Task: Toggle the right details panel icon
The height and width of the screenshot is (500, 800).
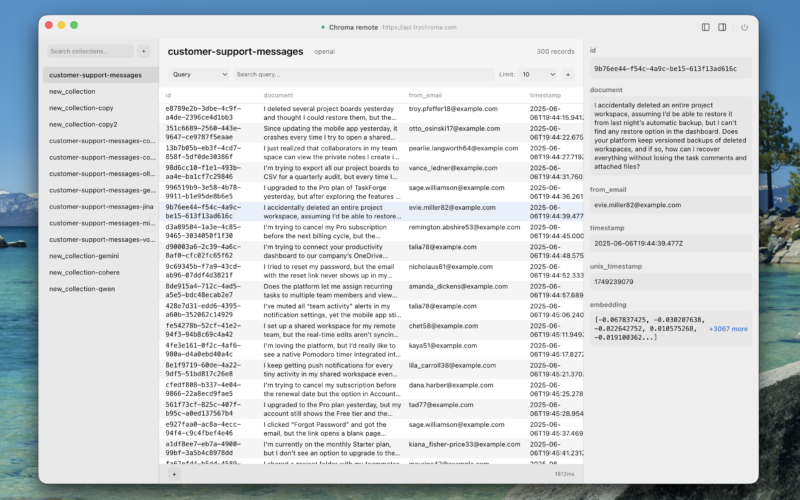Action: pos(722,27)
